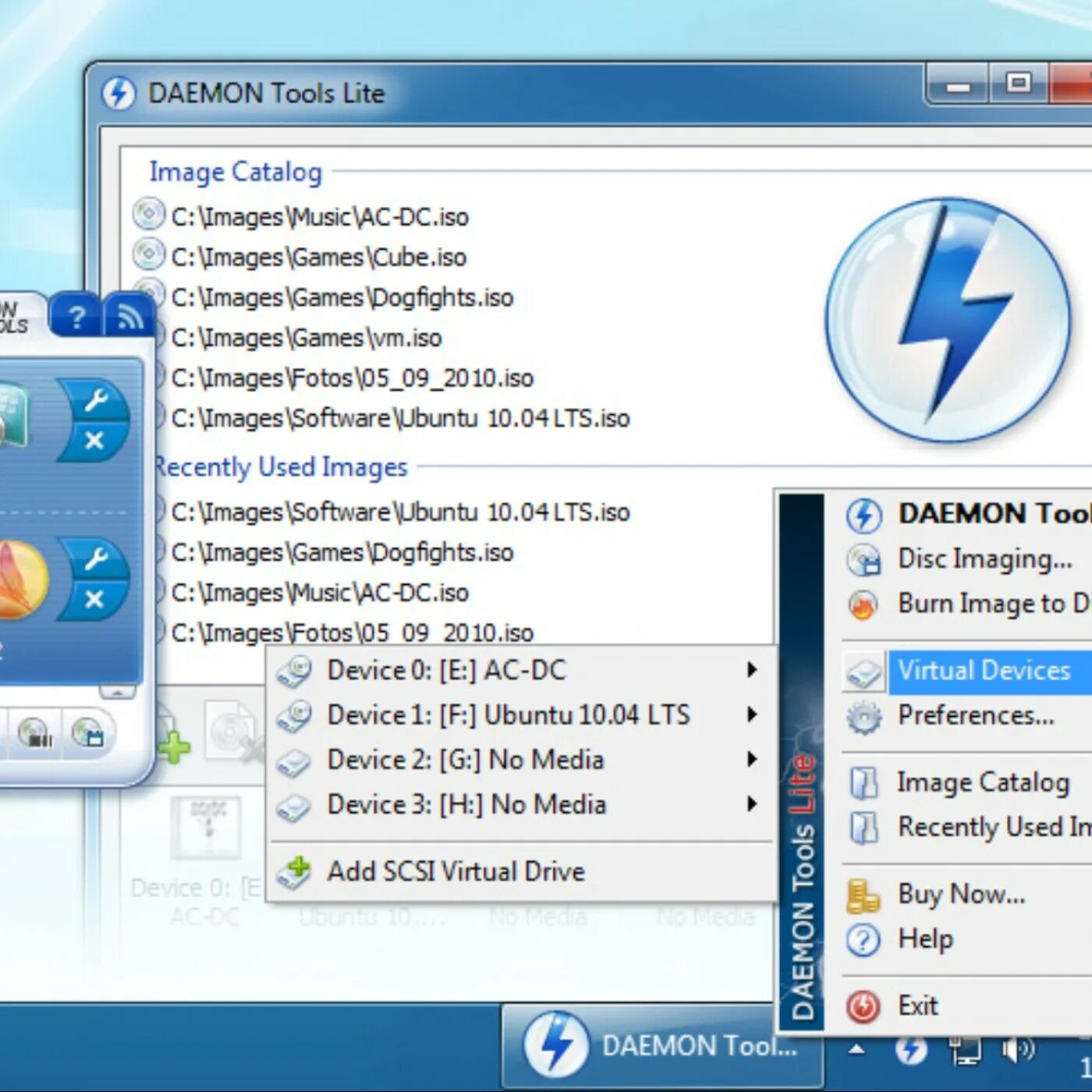The height and width of the screenshot is (1092, 1092).
Task: Click the Buy Now coins icon
Action: [863, 895]
